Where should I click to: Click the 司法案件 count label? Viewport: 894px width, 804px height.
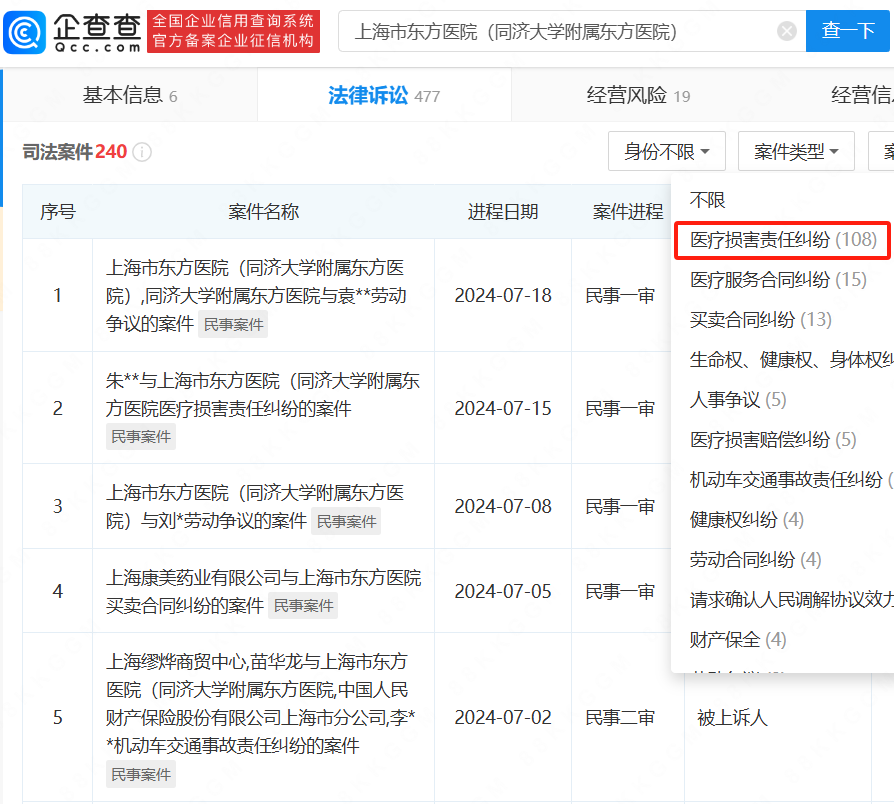click(75, 152)
